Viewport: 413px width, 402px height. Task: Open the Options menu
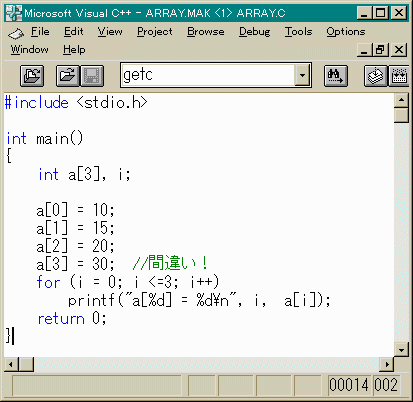click(x=346, y=32)
